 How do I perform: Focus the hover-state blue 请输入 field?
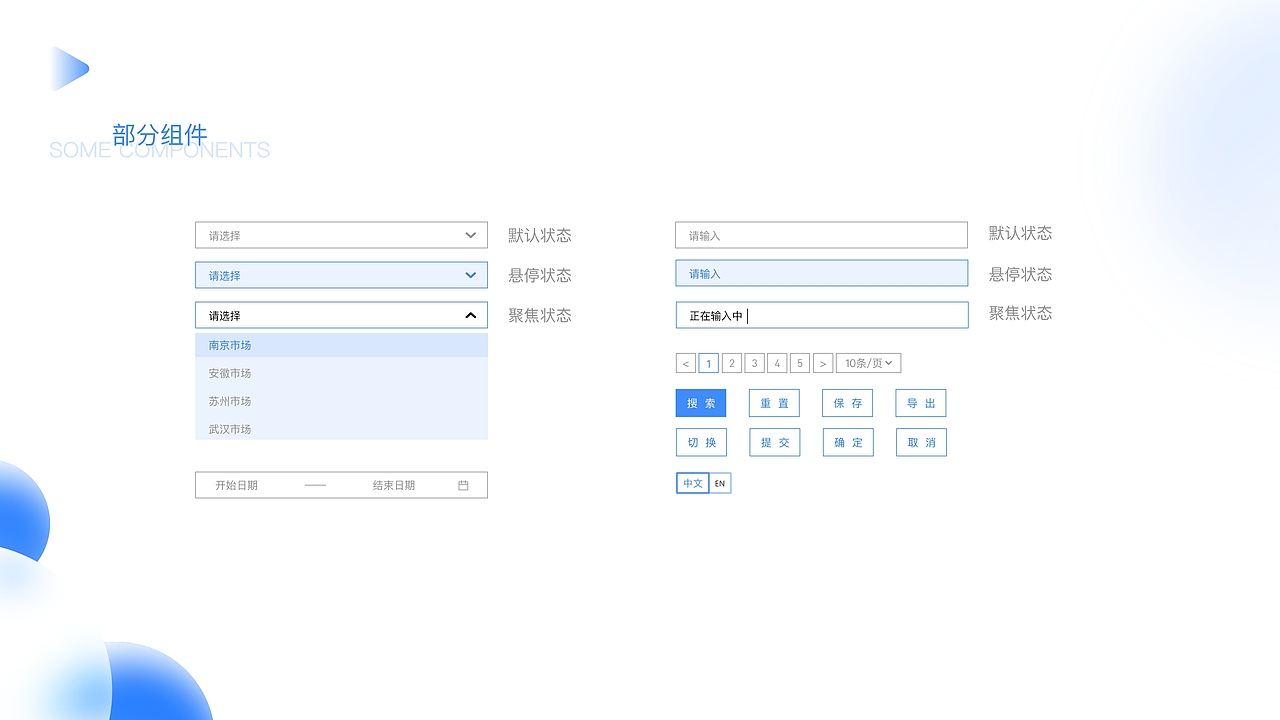point(821,273)
